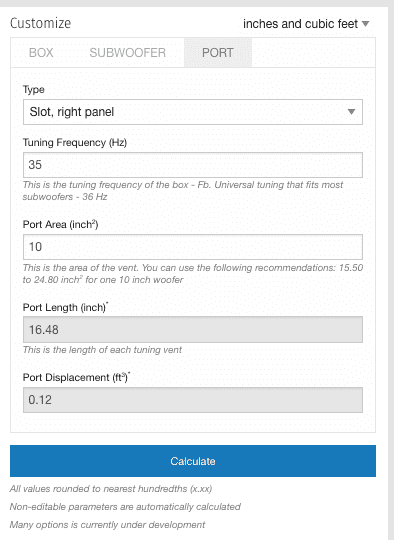Screen dimensions: 394x540
Task: Switch to the BOX tab
Action: click(41, 53)
